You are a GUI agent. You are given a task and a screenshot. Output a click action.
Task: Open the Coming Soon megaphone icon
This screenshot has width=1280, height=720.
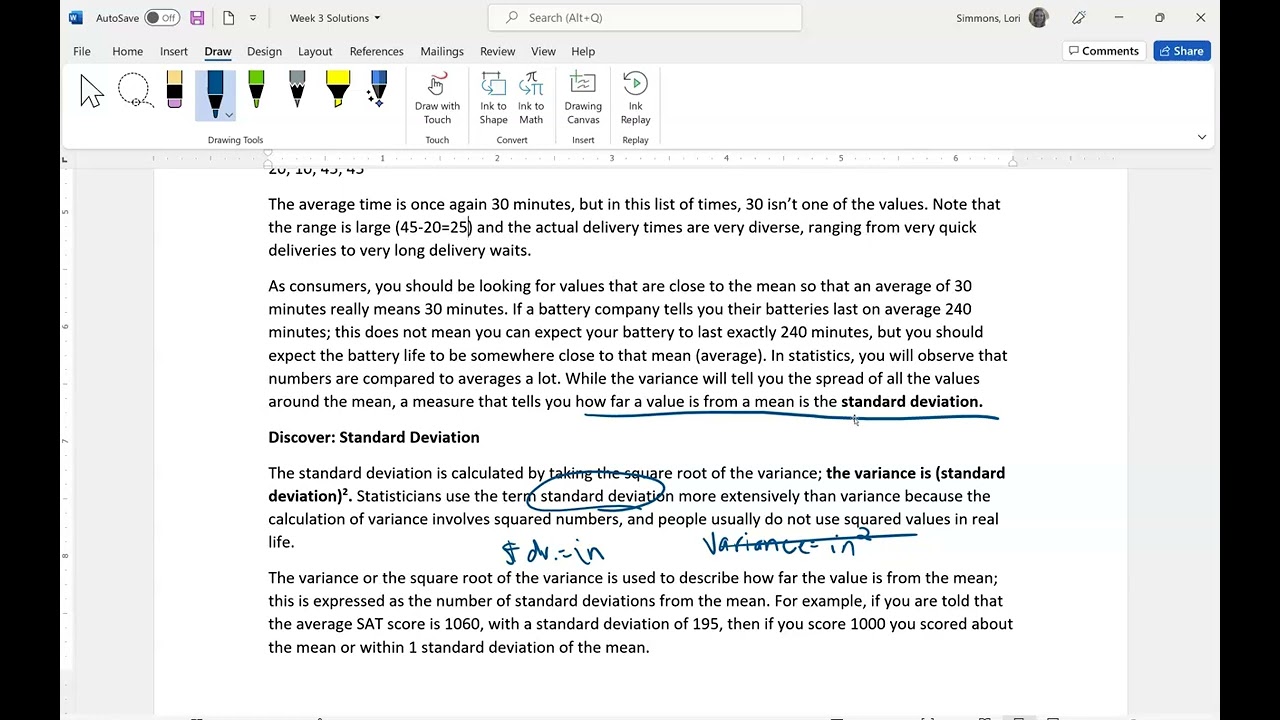pyautogui.click(x=1079, y=18)
